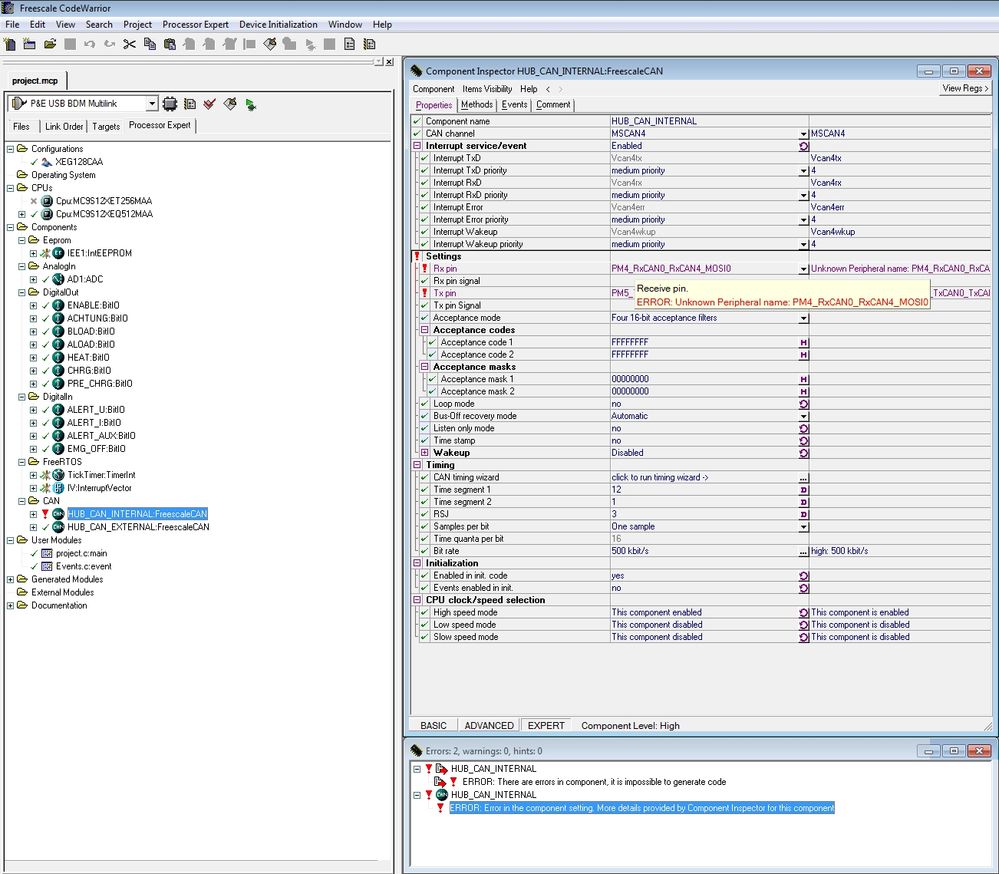Switch to the Events tab
The height and width of the screenshot is (874, 999).
pos(514,104)
